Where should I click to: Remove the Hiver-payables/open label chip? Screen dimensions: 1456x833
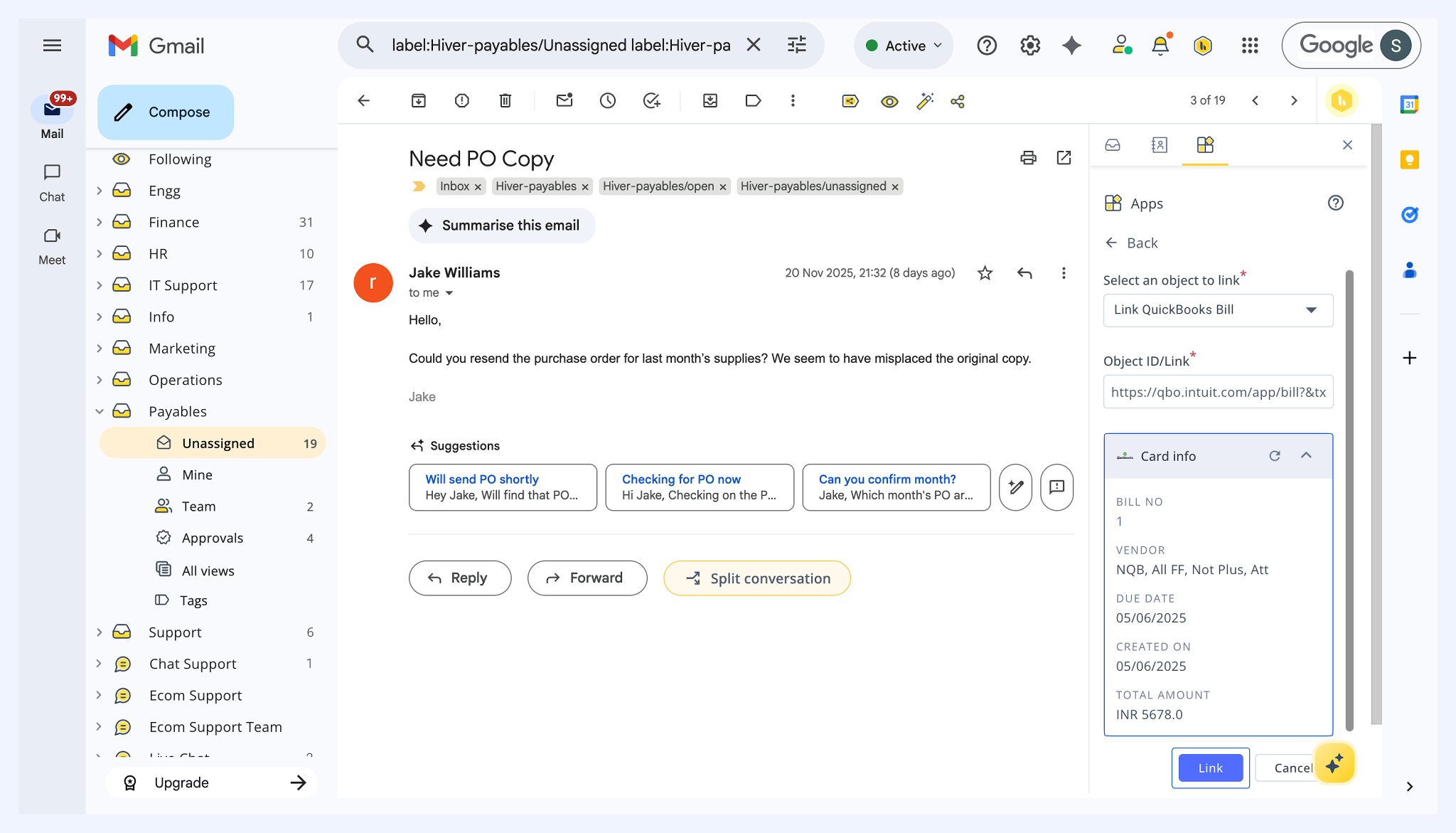(723, 187)
